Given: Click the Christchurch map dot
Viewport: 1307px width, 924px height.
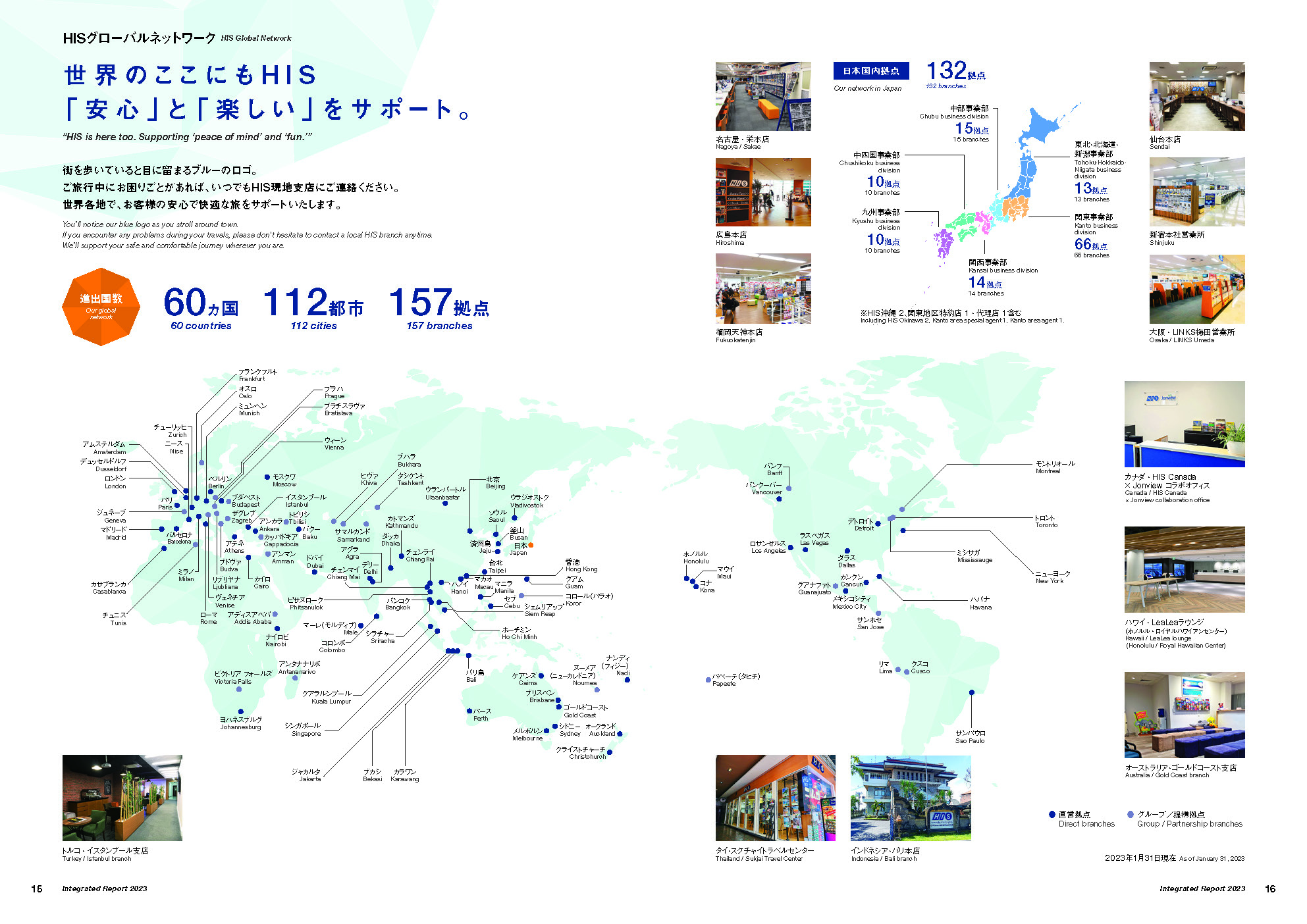Looking at the screenshot, I should [x=610, y=752].
